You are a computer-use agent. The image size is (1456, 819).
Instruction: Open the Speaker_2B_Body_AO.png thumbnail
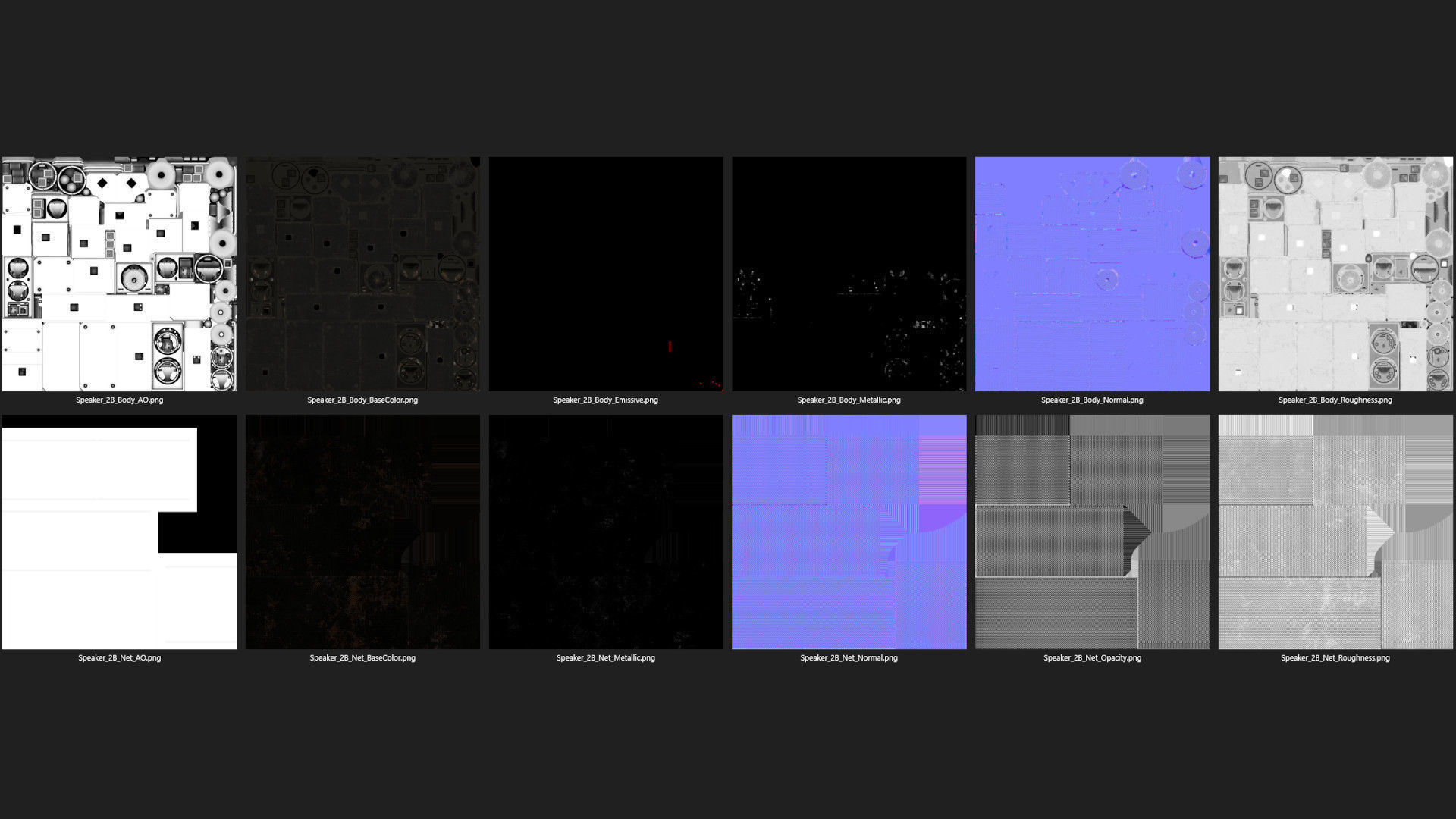(x=119, y=274)
